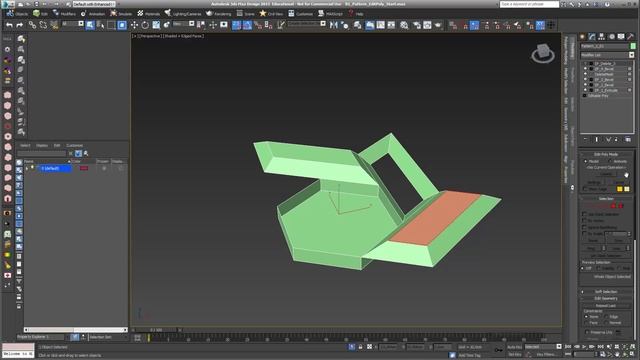Collapse the Edit Geometry rollout
640x360 pixels.
click(606, 298)
